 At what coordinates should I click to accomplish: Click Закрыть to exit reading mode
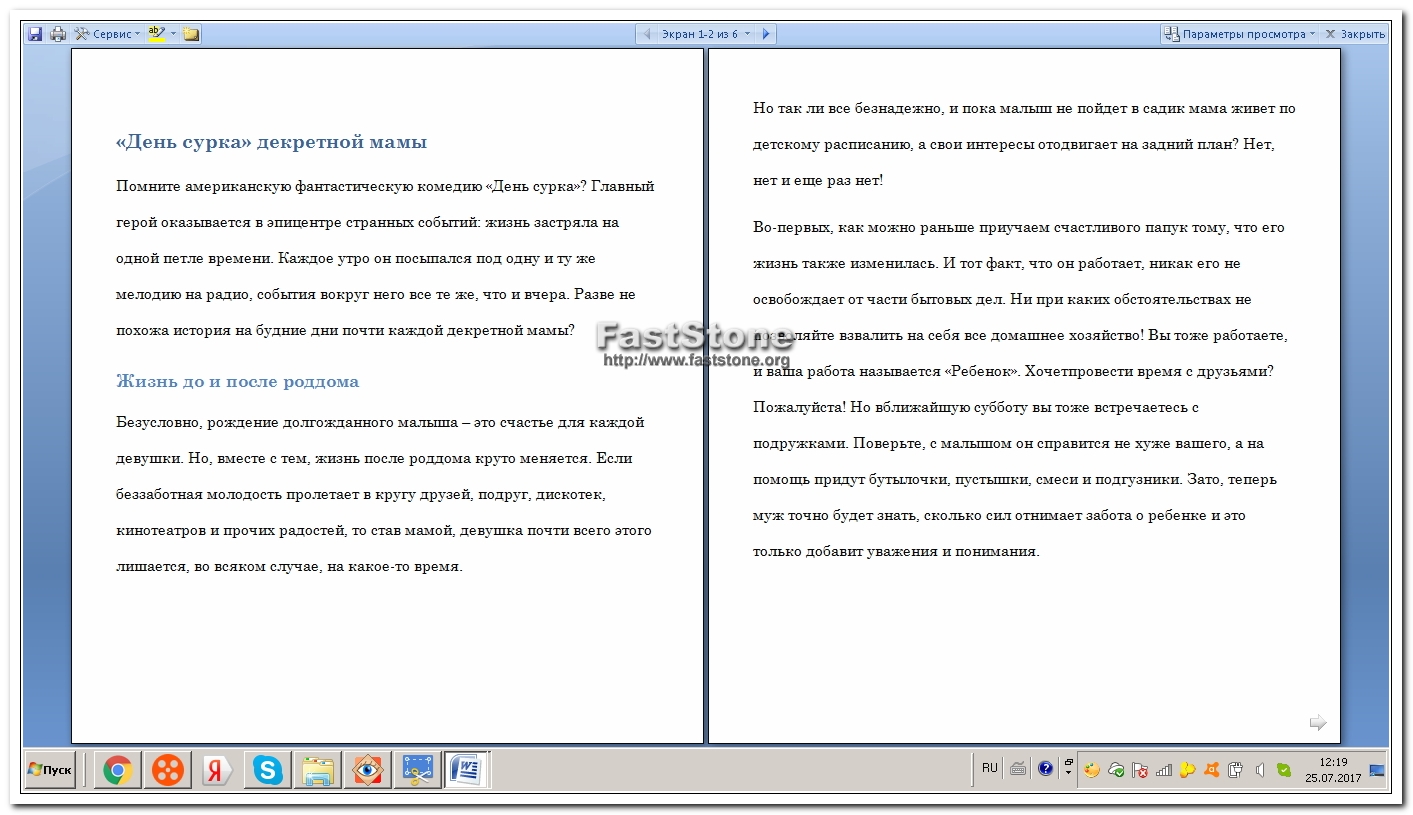pos(1355,34)
